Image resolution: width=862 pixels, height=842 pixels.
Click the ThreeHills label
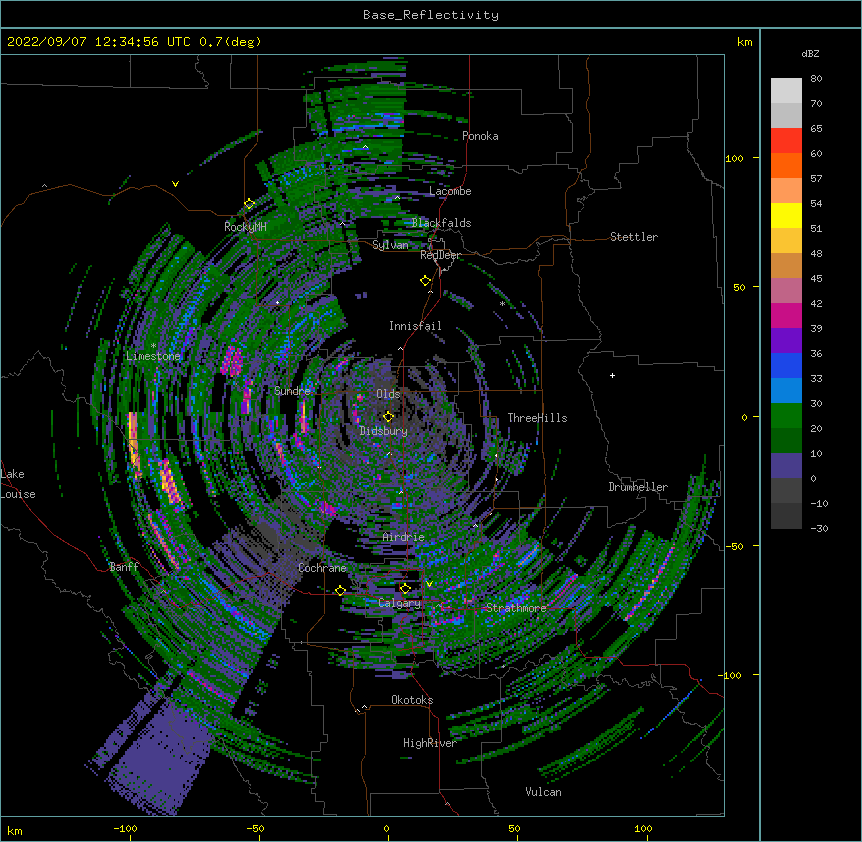pos(537,418)
